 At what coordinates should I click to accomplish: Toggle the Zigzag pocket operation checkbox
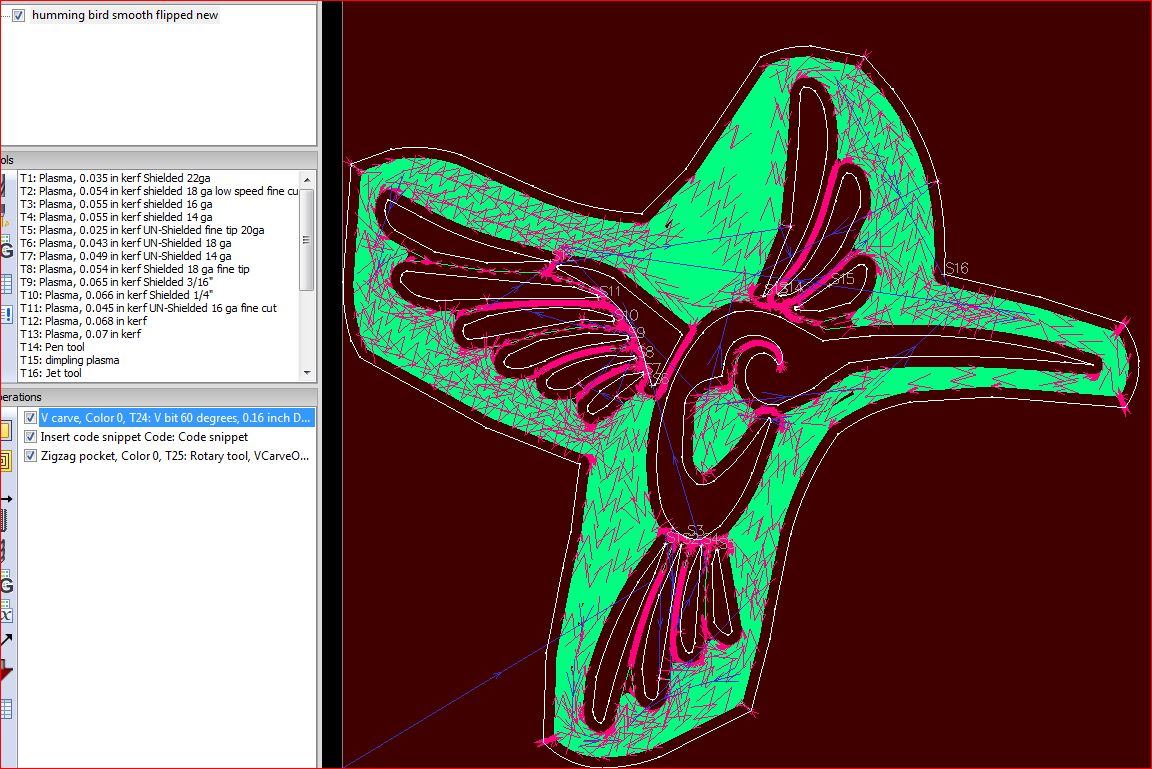coord(31,456)
